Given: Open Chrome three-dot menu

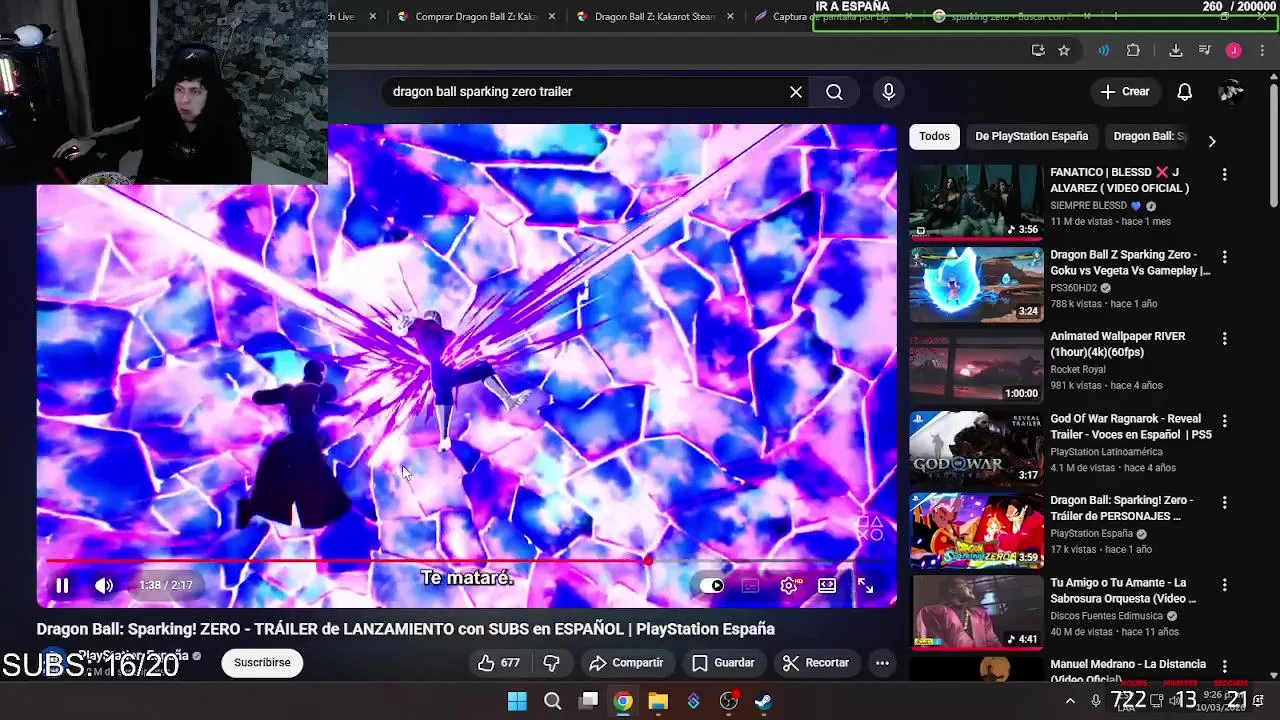Looking at the screenshot, I should pyautogui.click(x=1262, y=50).
